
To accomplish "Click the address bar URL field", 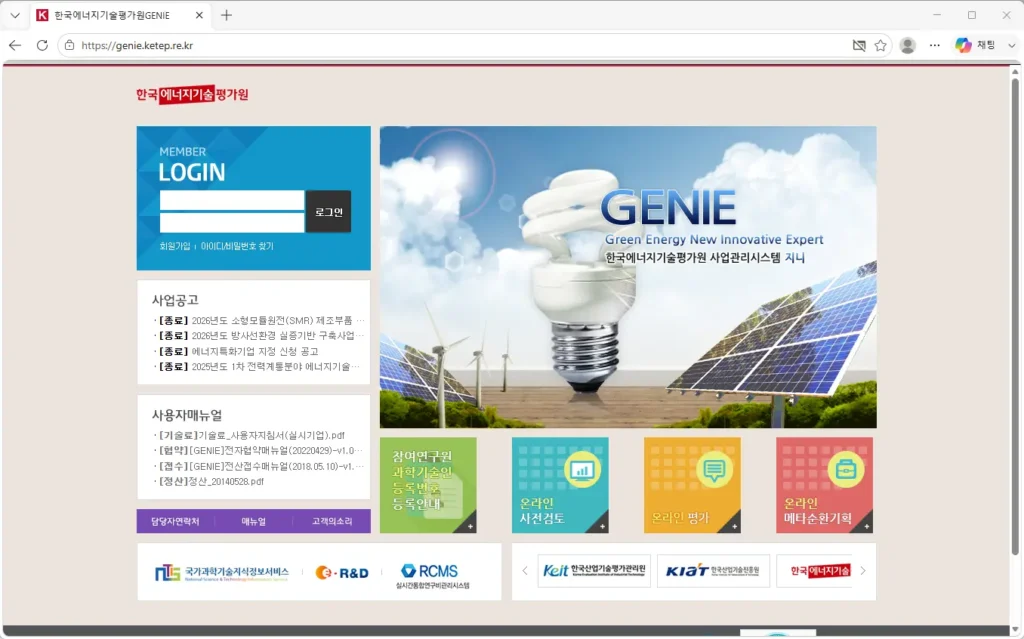I will pyautogui.click(x=457, y=45).
